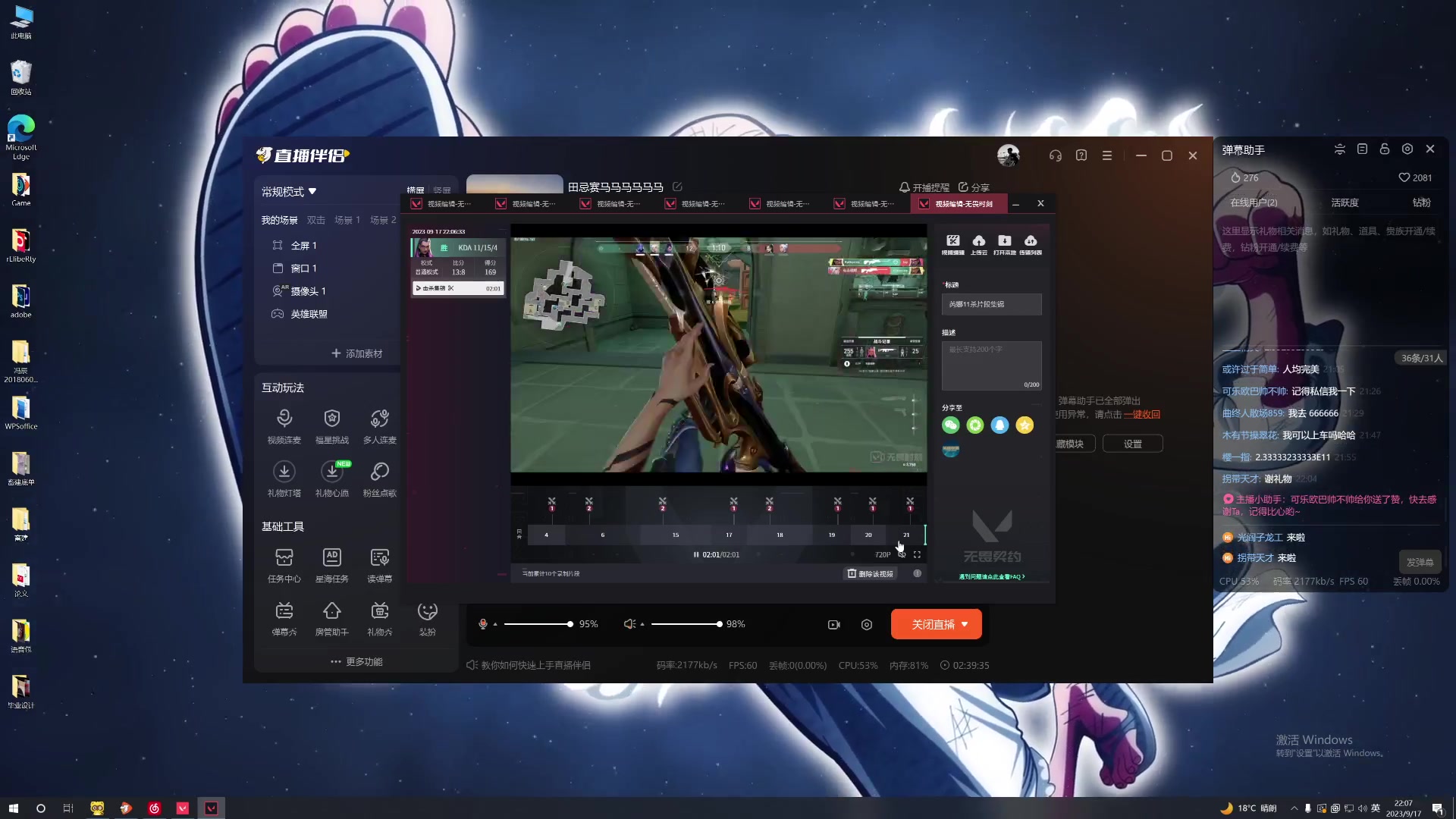The width and height of the screenshot is (1456, 819).
Task: Click the 标题 input containing 片段集锦
Action: [992, 304]
